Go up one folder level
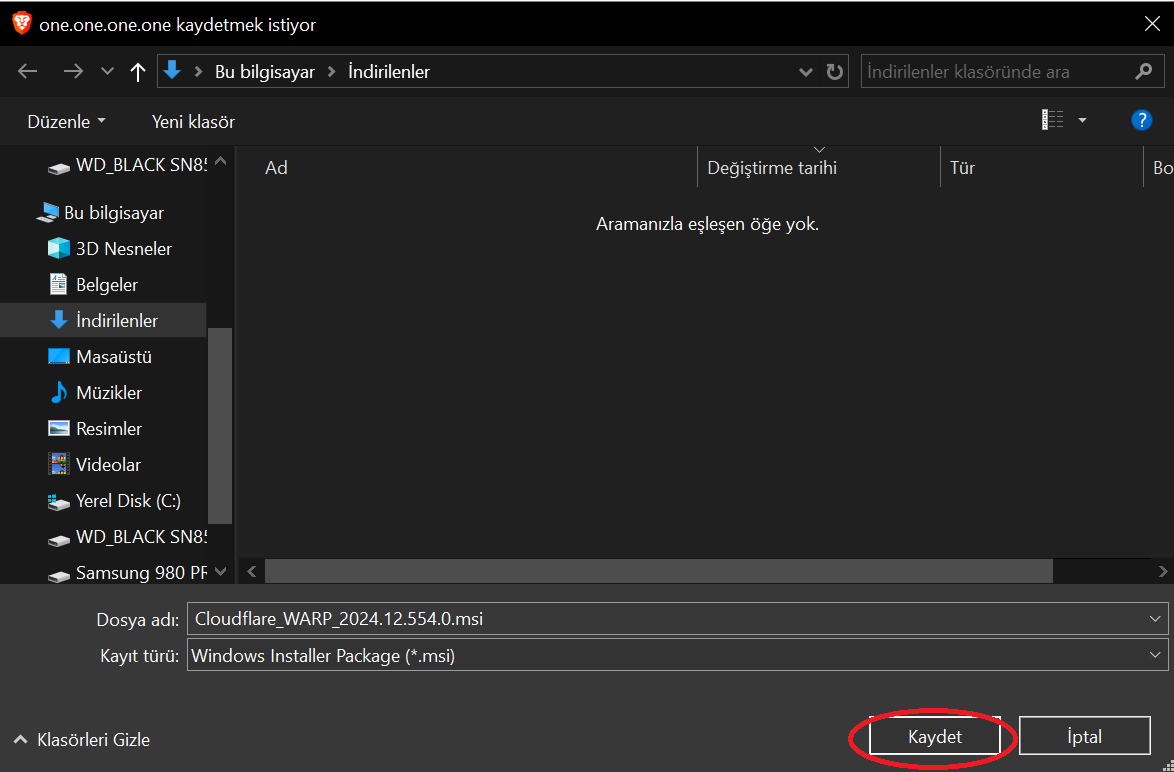The width and height of the screenshot is (1174, 772). (138, 72)
